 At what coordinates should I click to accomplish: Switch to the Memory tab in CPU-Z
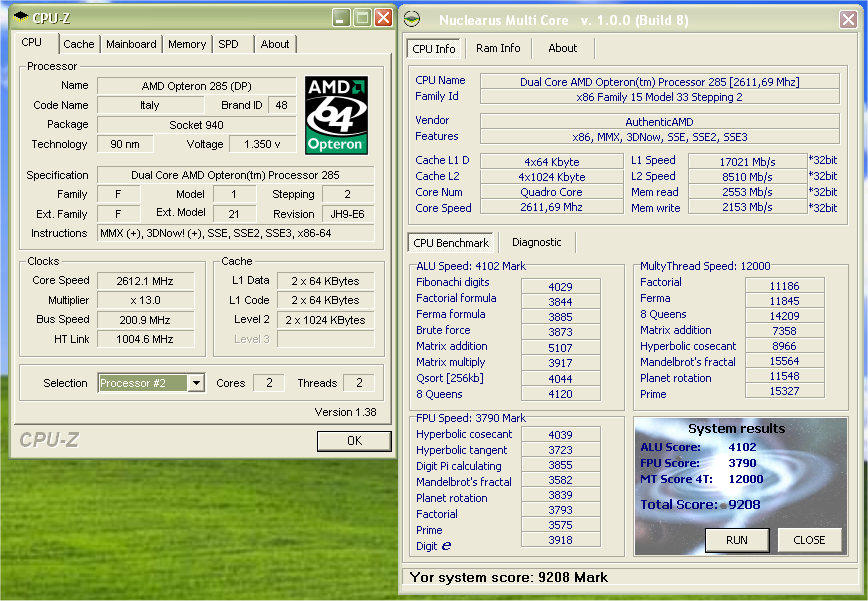(x=187, y=44)
